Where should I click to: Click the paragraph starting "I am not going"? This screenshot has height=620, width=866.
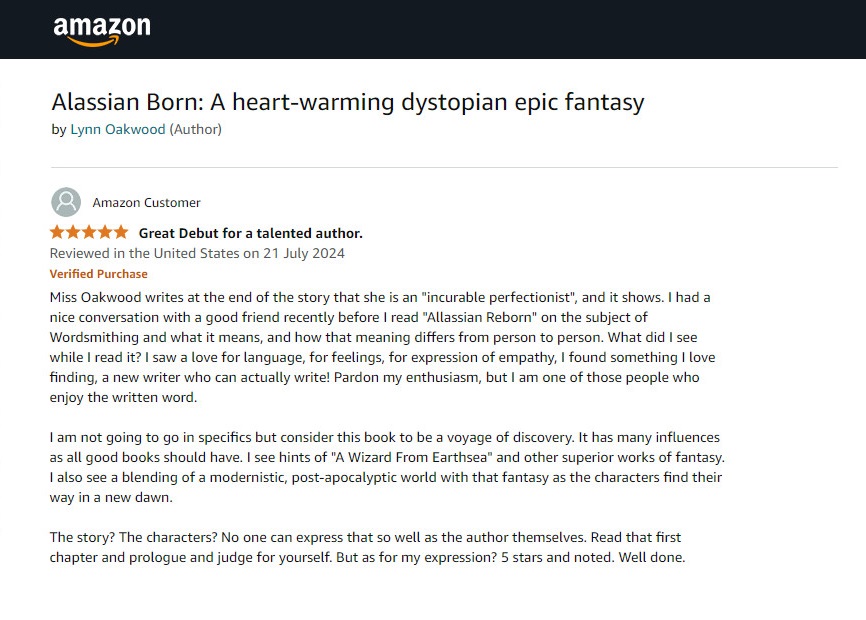pyautogui.click(x=385, y=467)
